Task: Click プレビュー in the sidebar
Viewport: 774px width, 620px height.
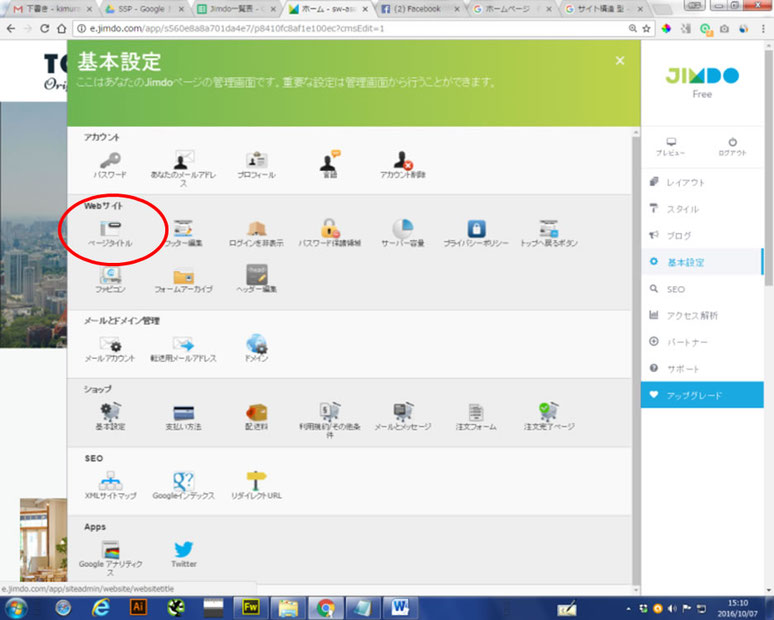Action: click(670, 147)
